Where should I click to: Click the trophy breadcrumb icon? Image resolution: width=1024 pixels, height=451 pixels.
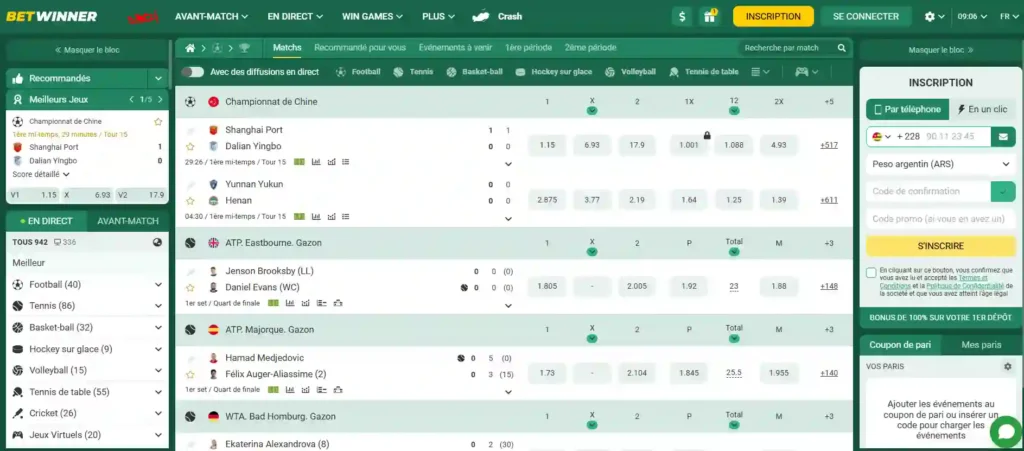point(244,48)
